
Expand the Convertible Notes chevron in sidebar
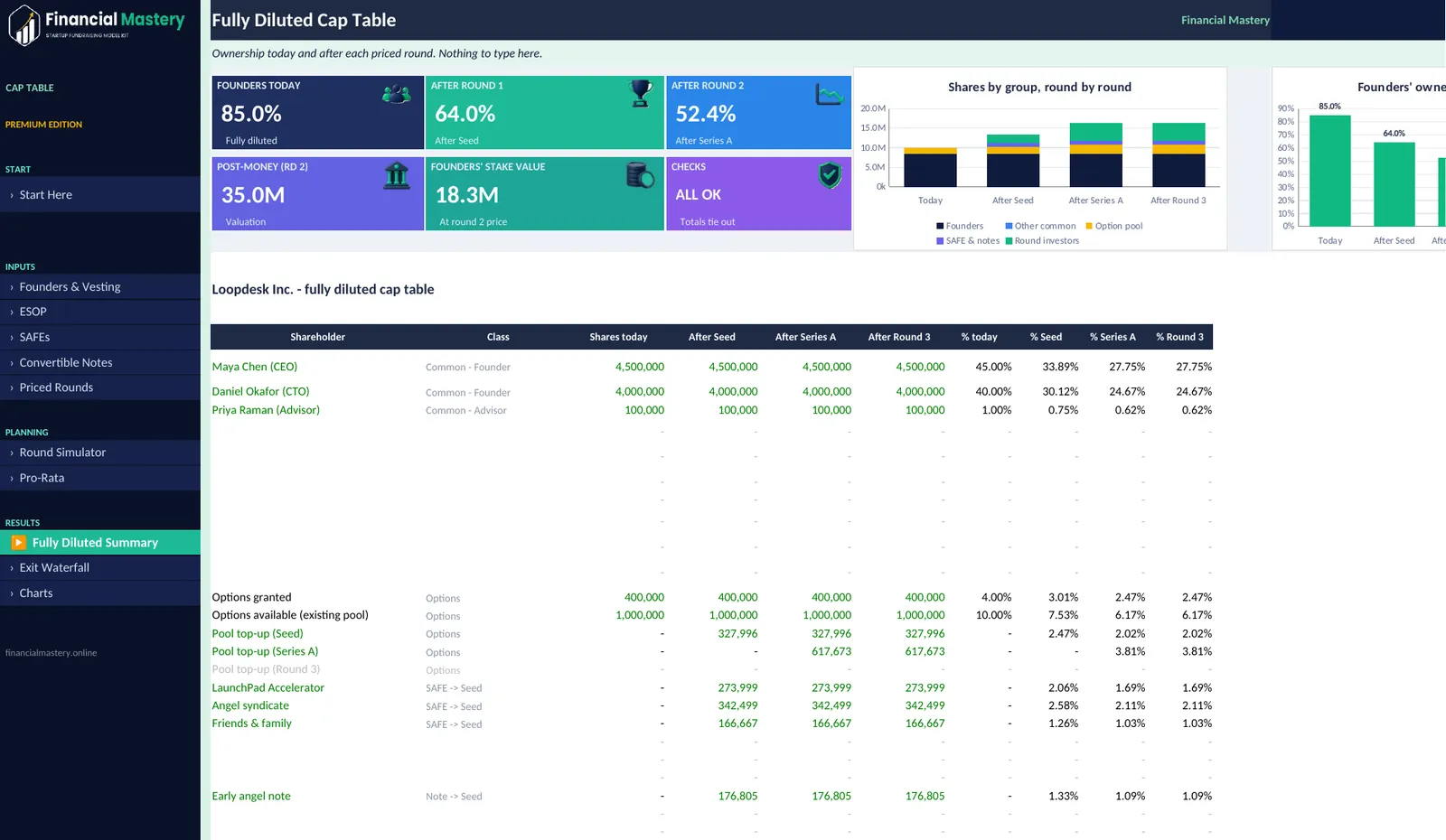[12, 363]
